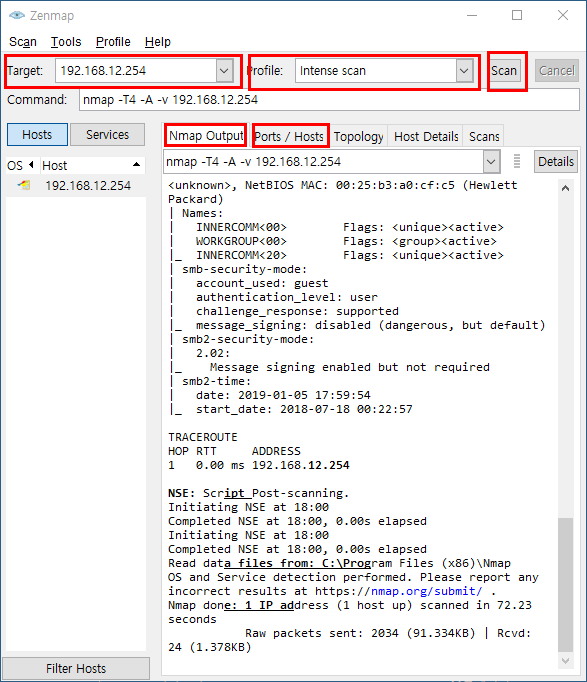Click the Profile field showing Intense scan
Viewport: 587px width, 682px height.
376,70
